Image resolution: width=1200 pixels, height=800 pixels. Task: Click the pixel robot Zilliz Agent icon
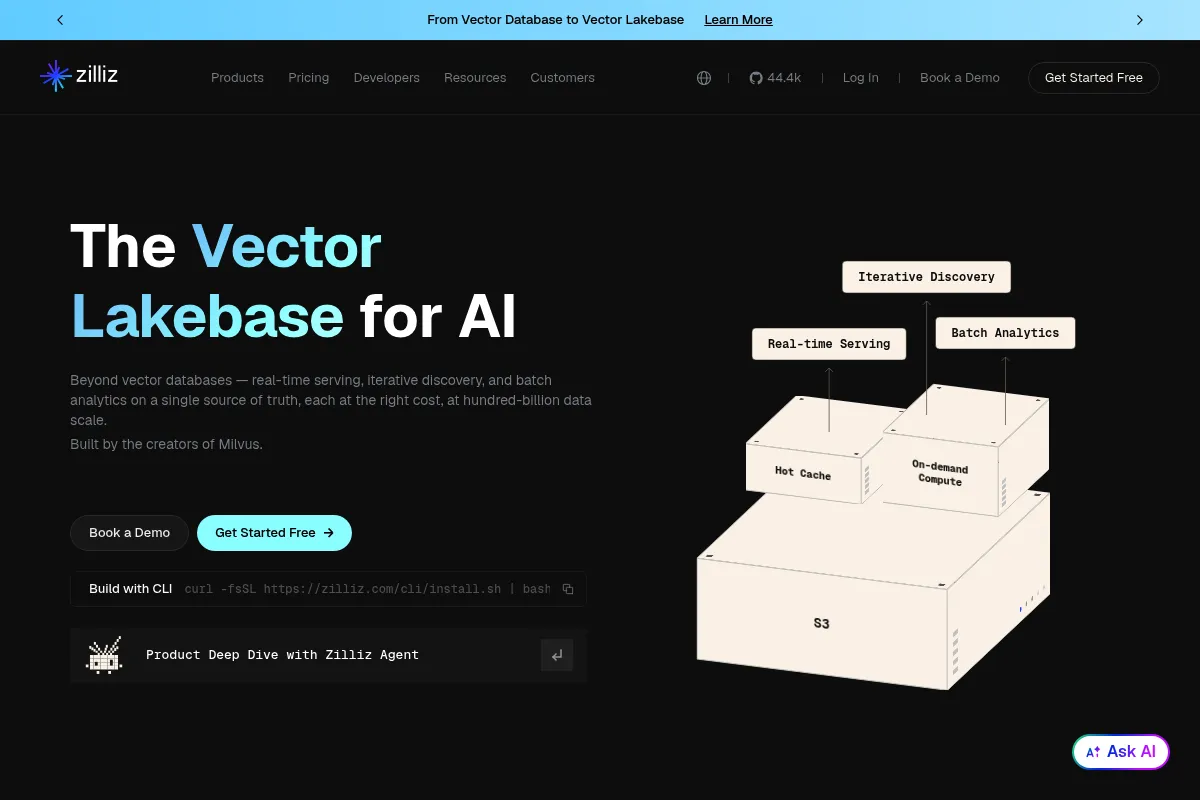click(104, 655)
